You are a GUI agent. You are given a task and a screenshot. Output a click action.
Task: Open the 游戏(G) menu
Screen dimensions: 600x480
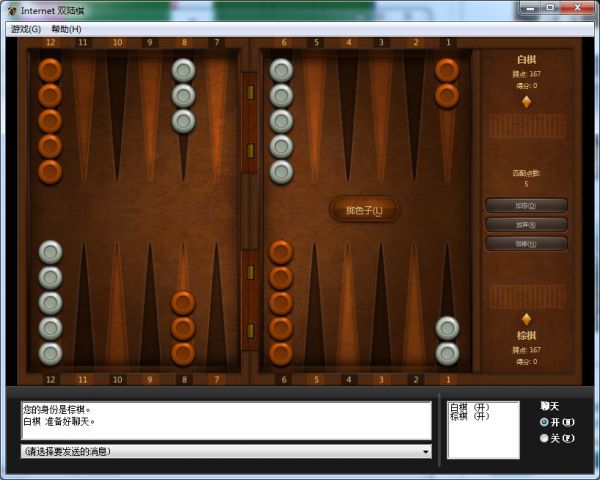click(x=26, y=29)
